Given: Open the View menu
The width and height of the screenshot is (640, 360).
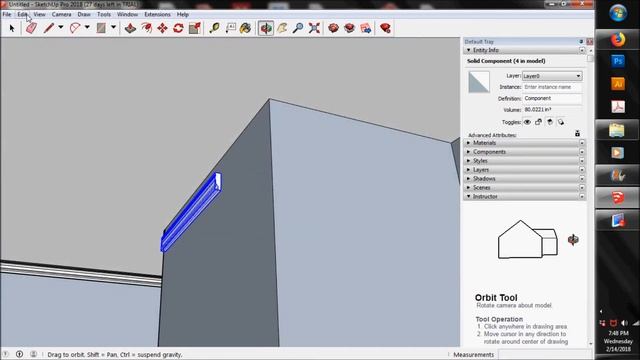Looking at the screenshot, I should pos(40,14).
